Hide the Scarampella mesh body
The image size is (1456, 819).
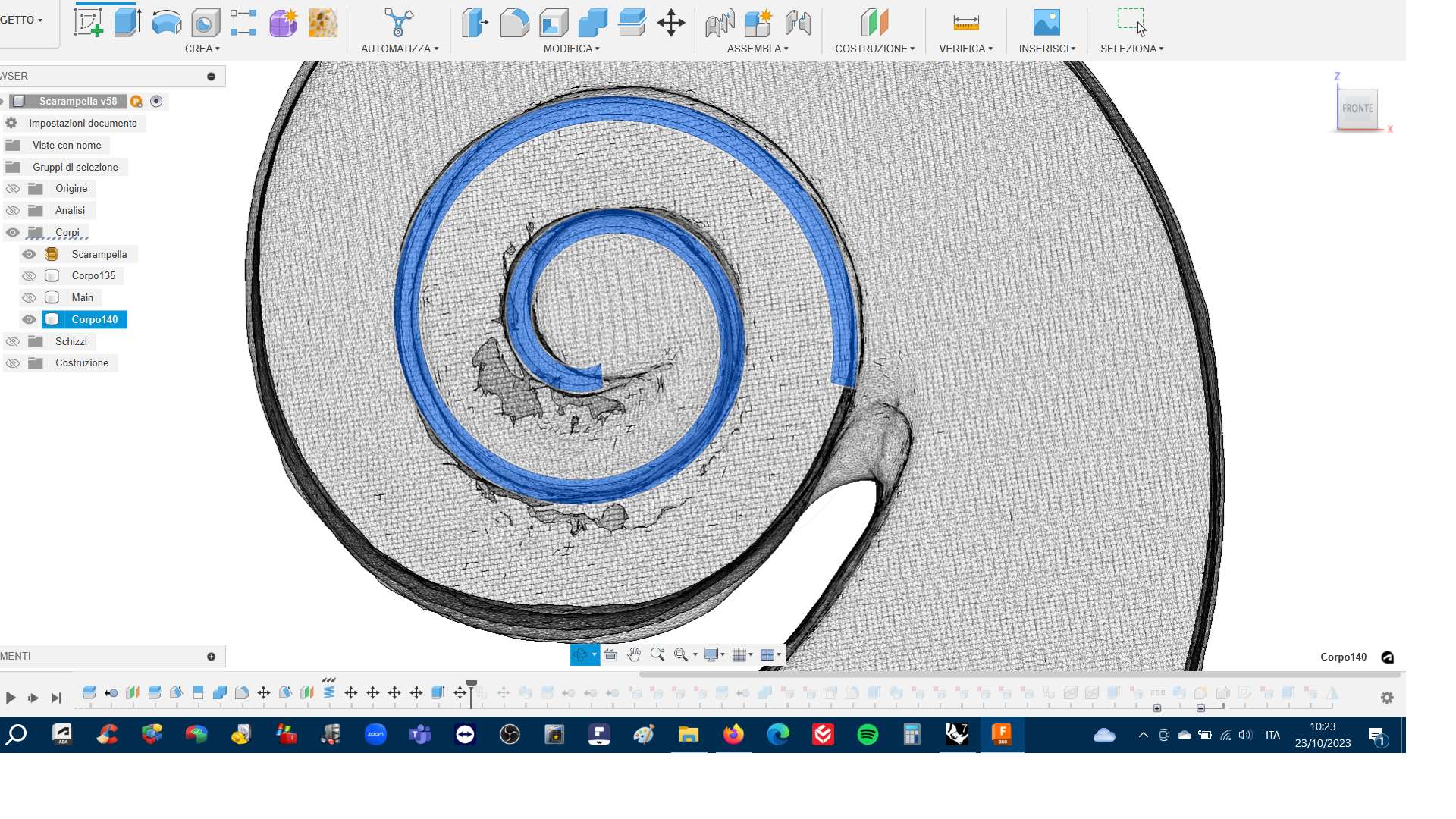coord(29,255)
